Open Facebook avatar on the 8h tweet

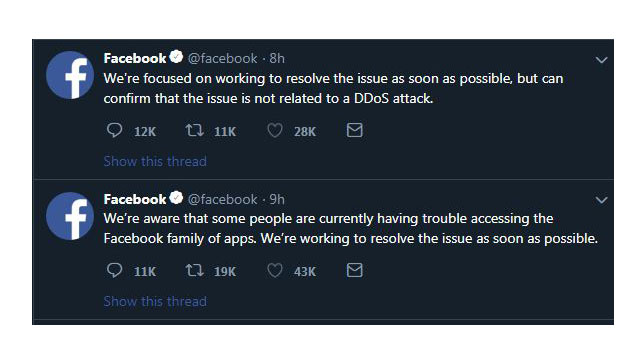pyautogui.click(x=70, y=75)
